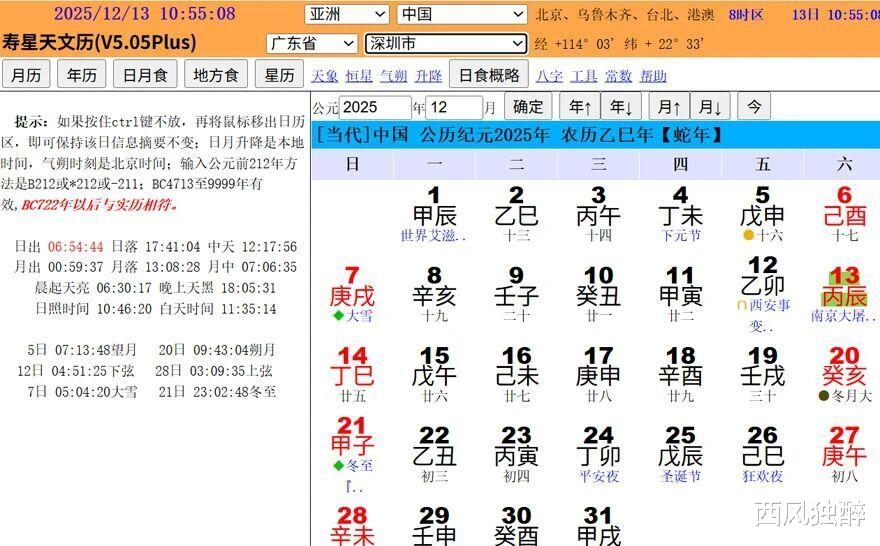
Task: Open the country dropdown showing 中国
Action: tap(462, 14)
